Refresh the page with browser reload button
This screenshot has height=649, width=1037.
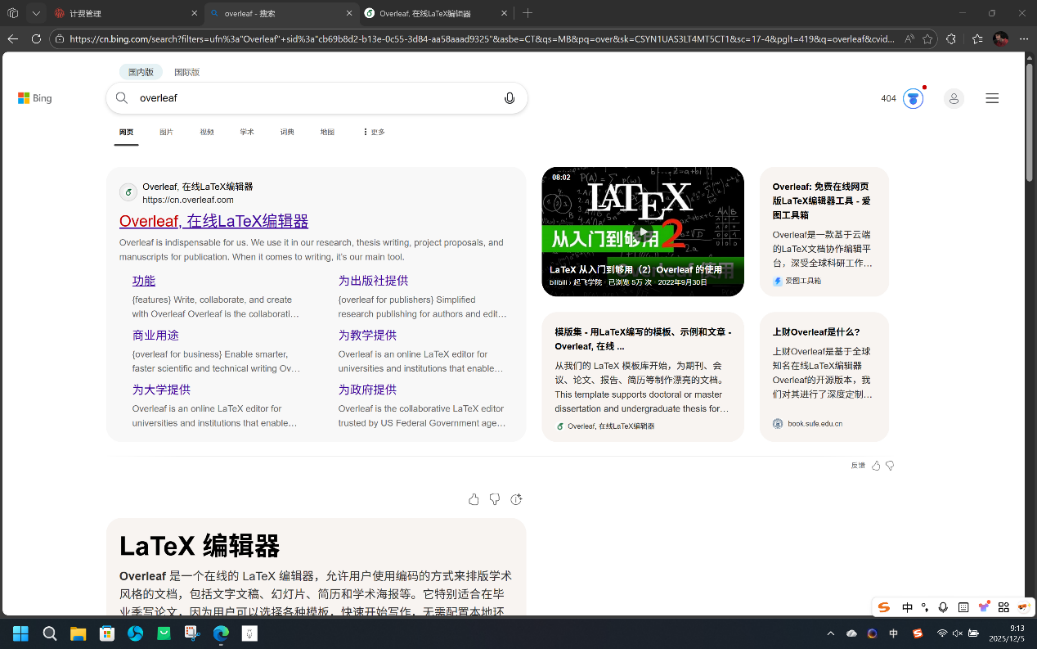36,39
